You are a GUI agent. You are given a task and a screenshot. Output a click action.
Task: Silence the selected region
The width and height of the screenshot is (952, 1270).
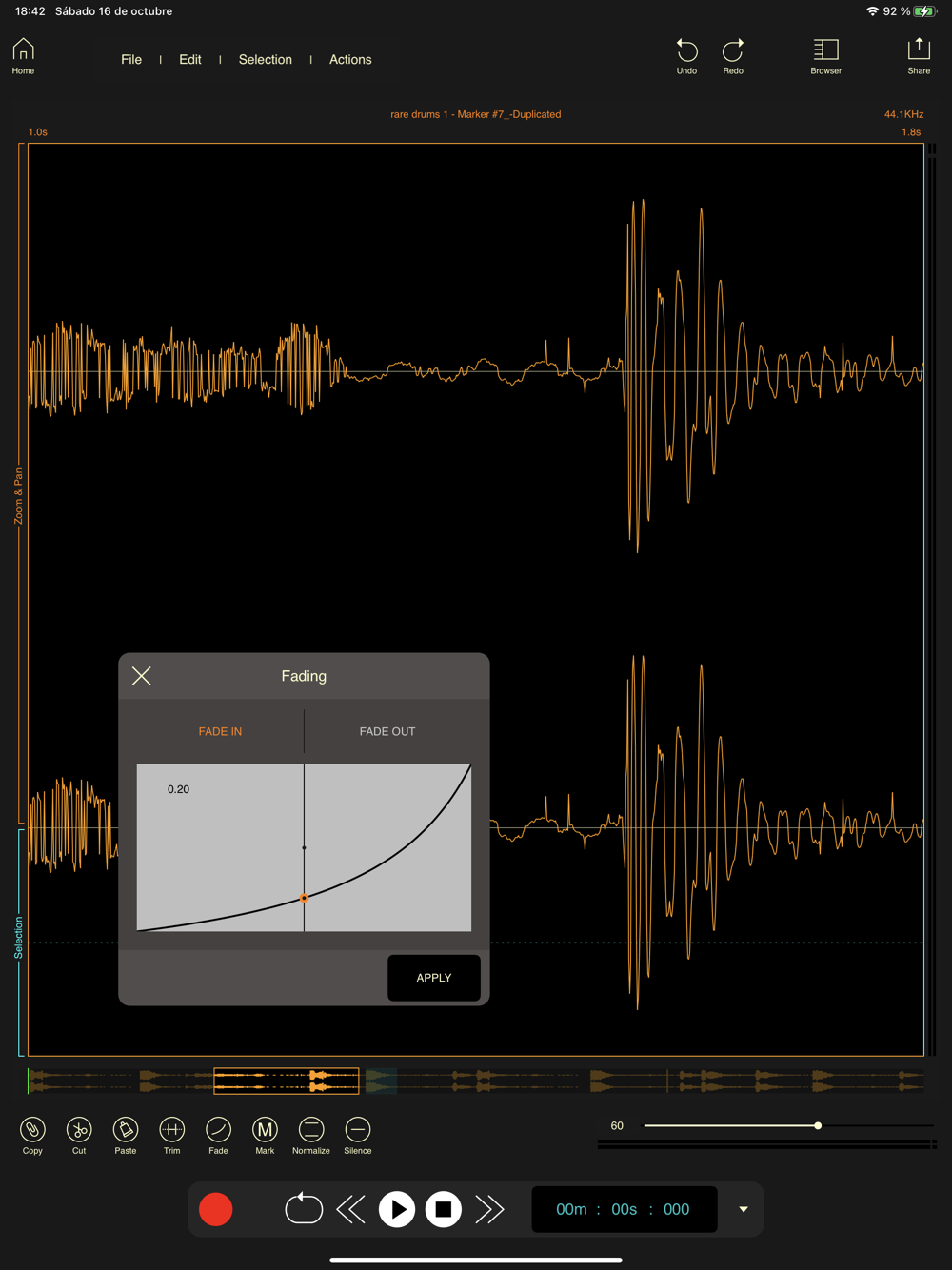point(358,1136)
